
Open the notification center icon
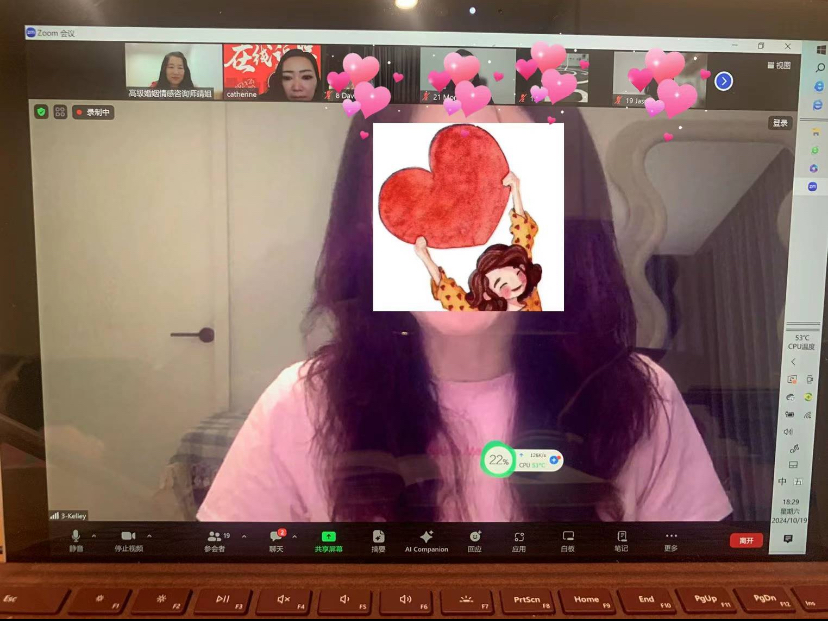click(788, 539)
